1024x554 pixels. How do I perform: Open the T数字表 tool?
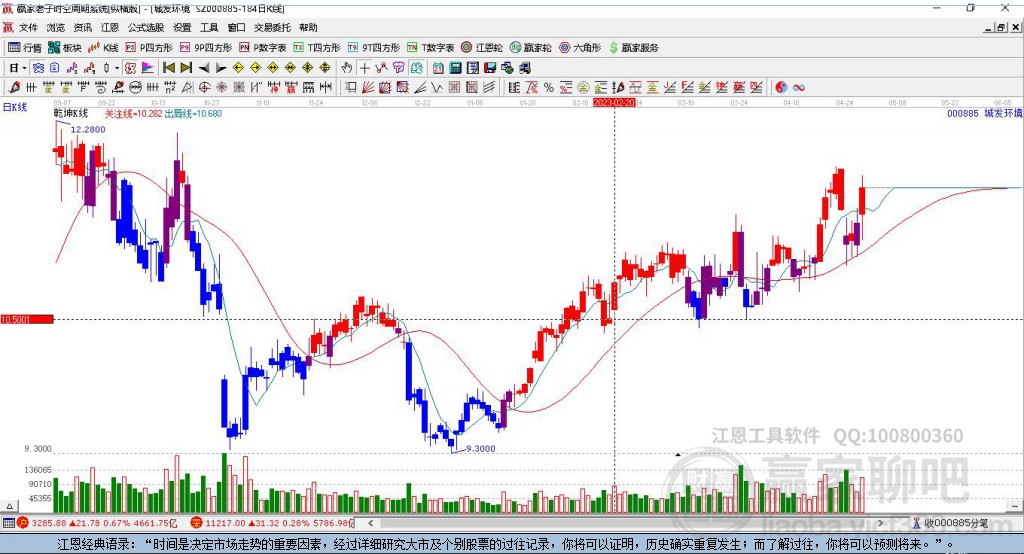(x=430, y=48)
